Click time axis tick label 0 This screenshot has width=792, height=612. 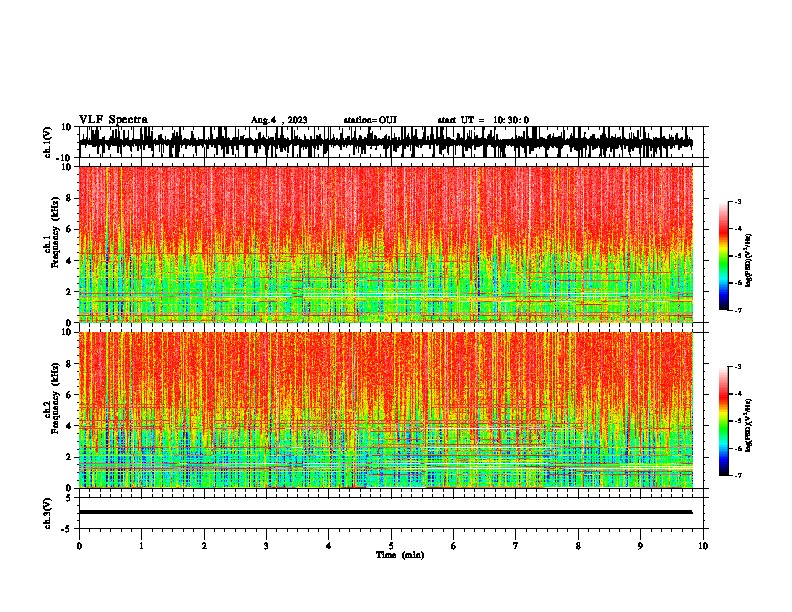pos(79,546)
